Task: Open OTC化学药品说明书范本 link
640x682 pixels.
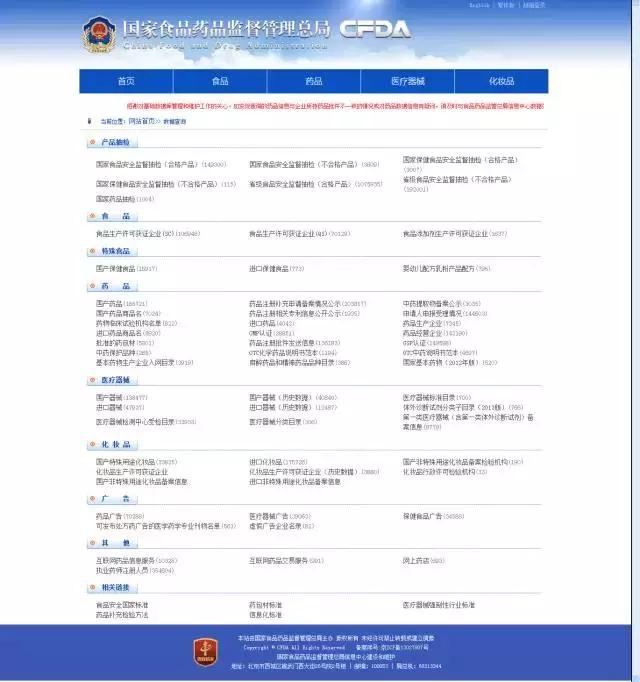Action: (x=293, y=353)
